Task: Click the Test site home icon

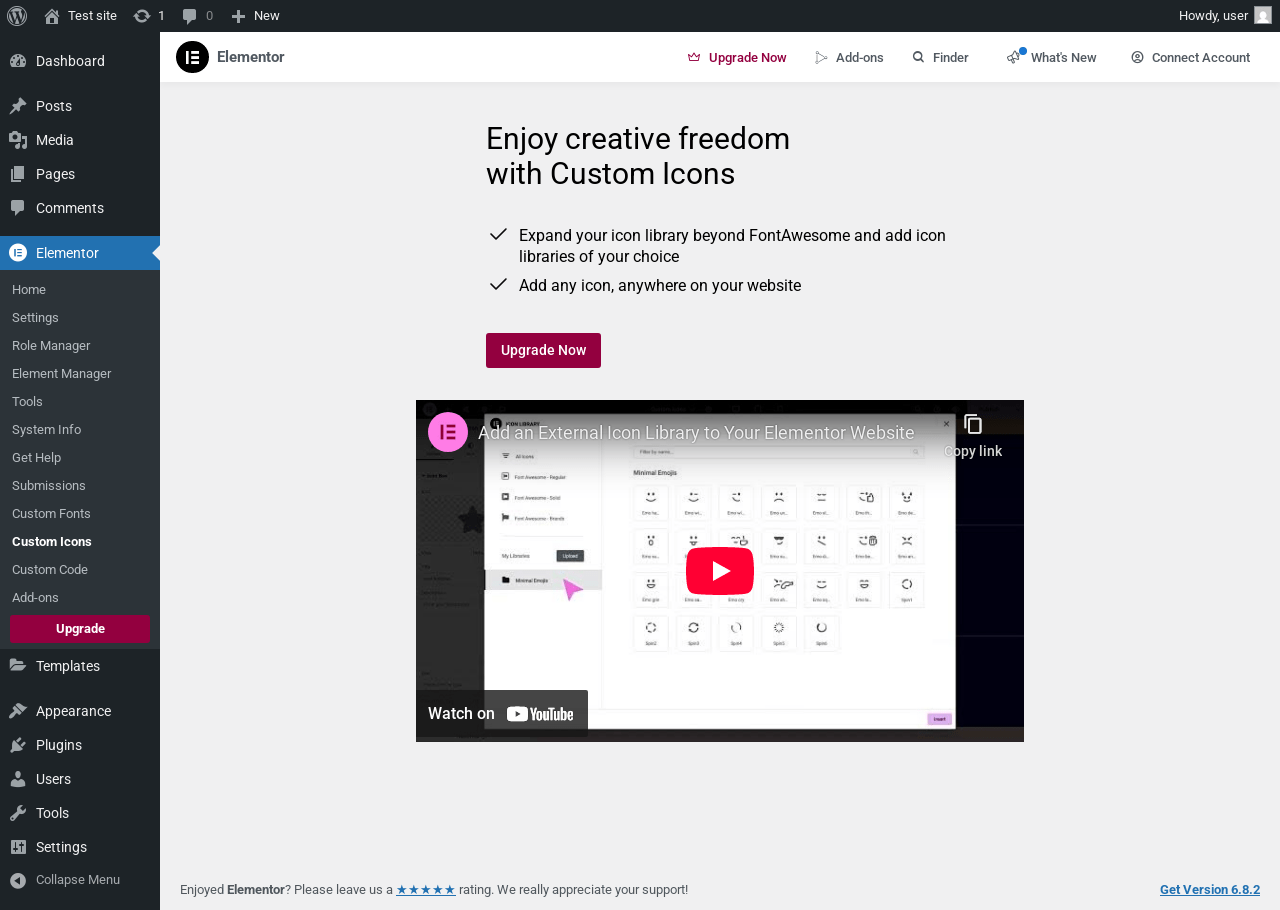Action: (52, 16)
